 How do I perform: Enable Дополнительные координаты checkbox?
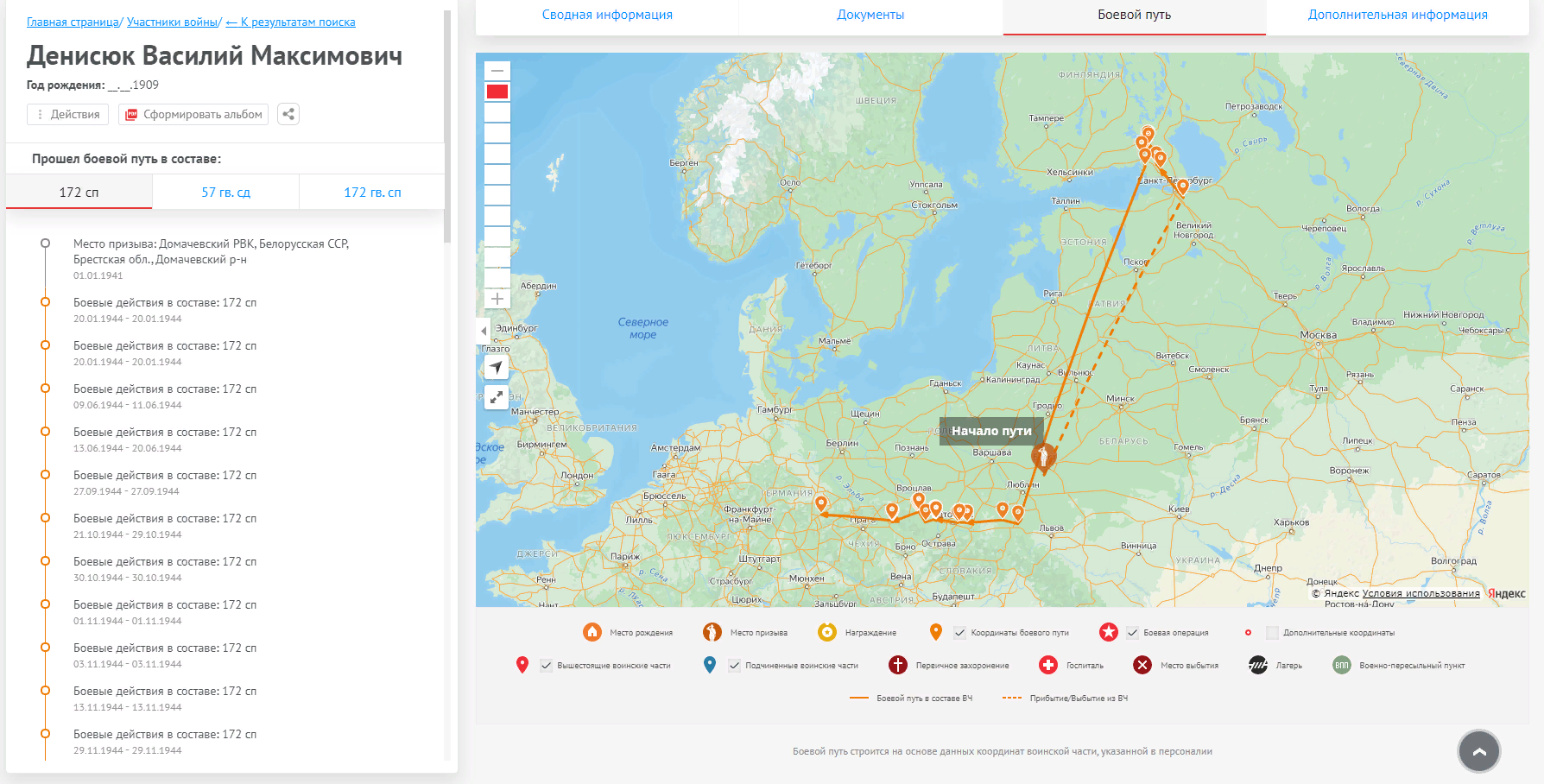1272,633
